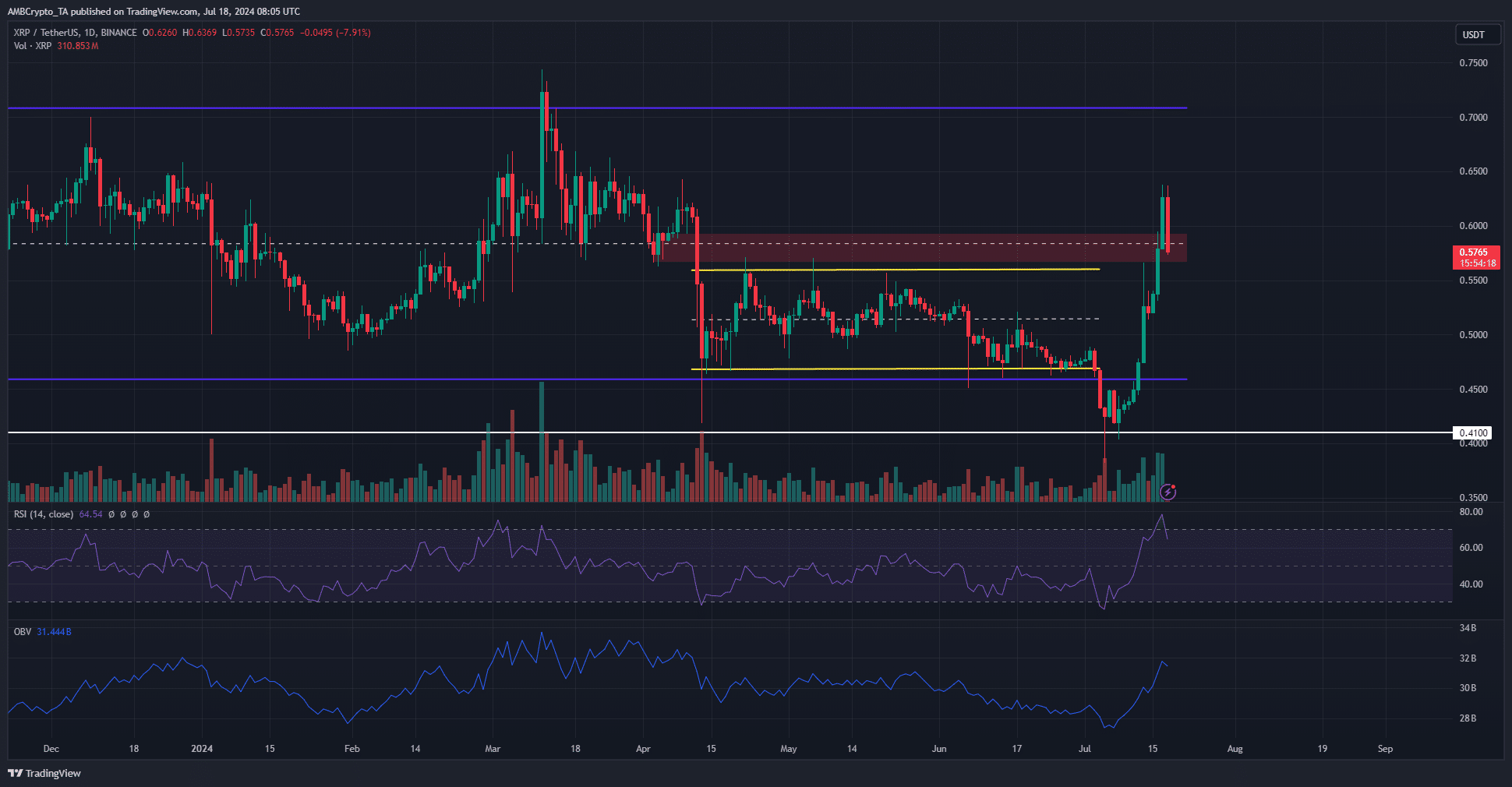Select the RSI (14, close) indicator label

pos(44,514)
